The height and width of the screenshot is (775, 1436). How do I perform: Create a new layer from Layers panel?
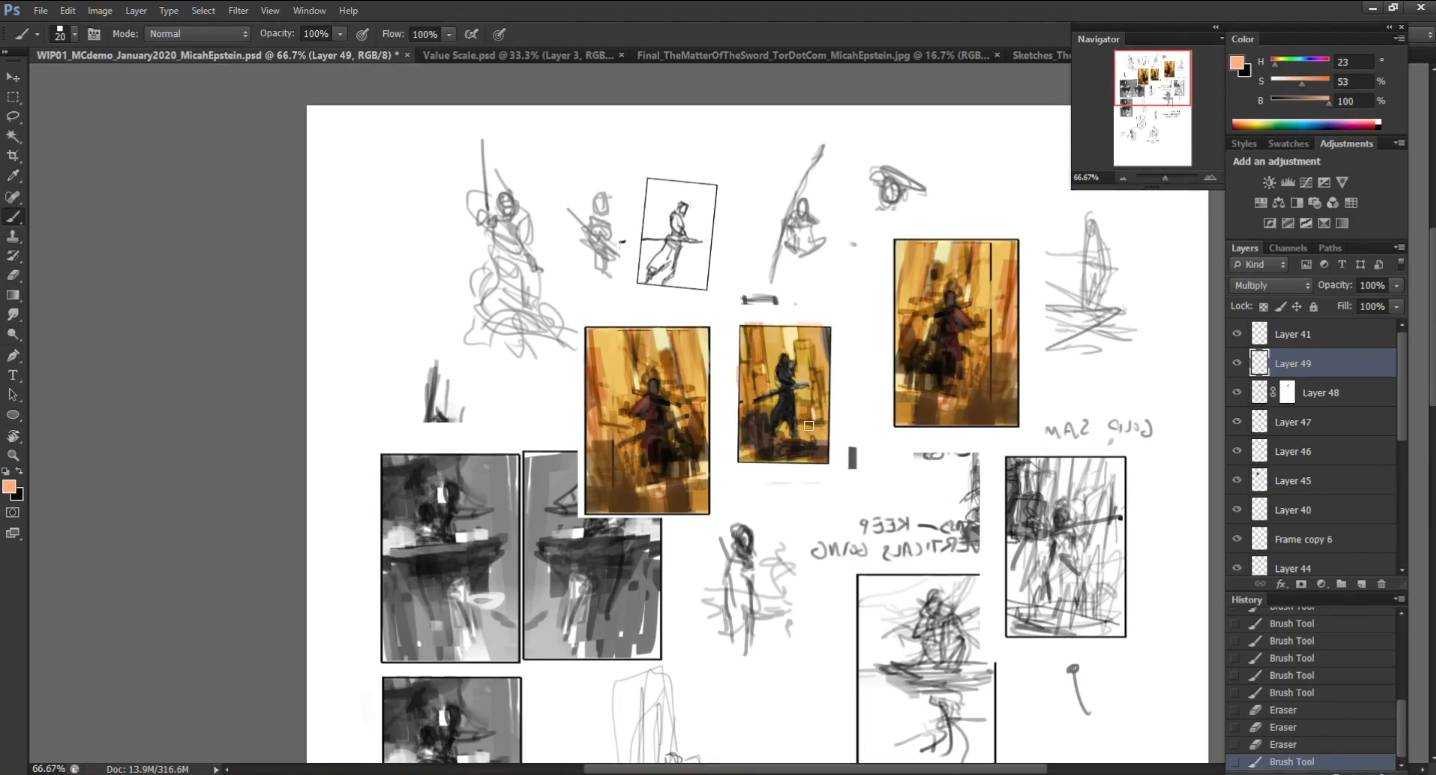pos(1361,584)
